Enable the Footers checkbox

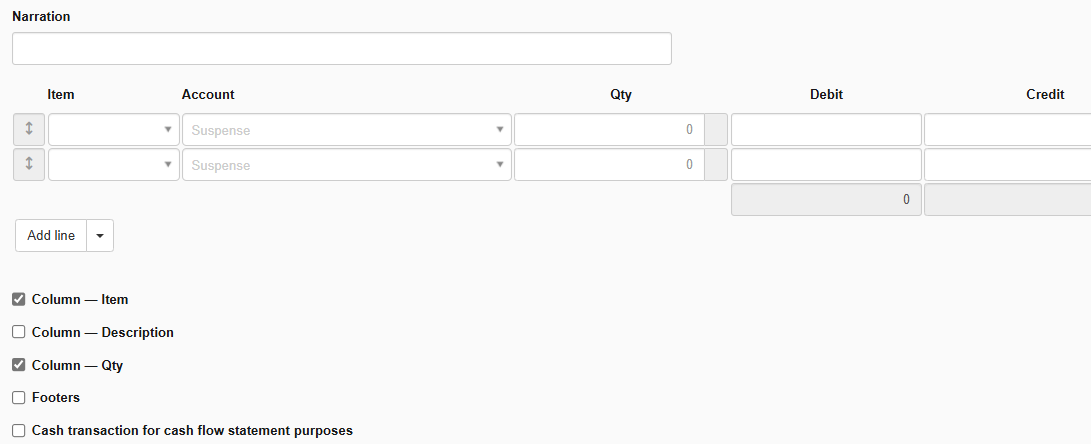(x=19, y=397)
